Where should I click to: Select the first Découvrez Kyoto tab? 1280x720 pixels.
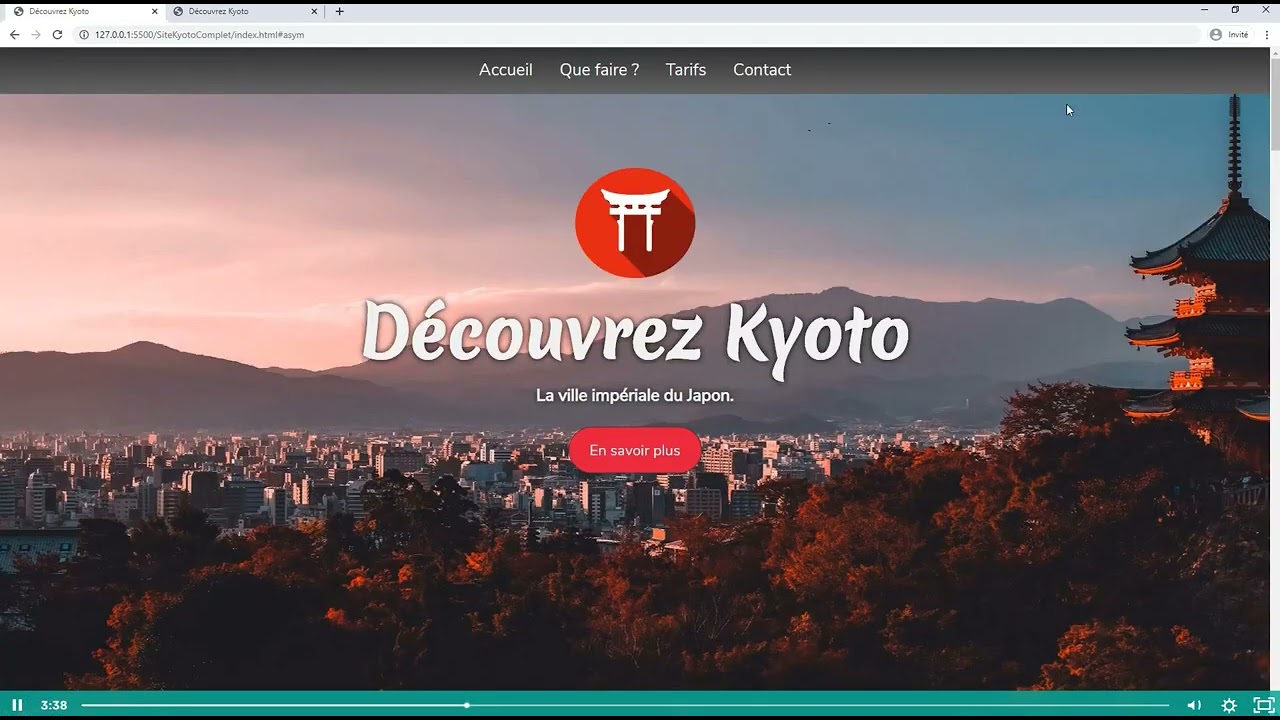click(85, 11)
